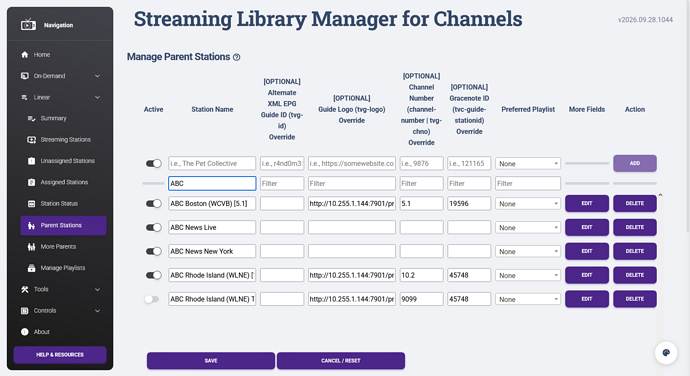Click the Parent Stations icon
The height and width of the screenshot is (376, 690).
click(x=31, y=225)
